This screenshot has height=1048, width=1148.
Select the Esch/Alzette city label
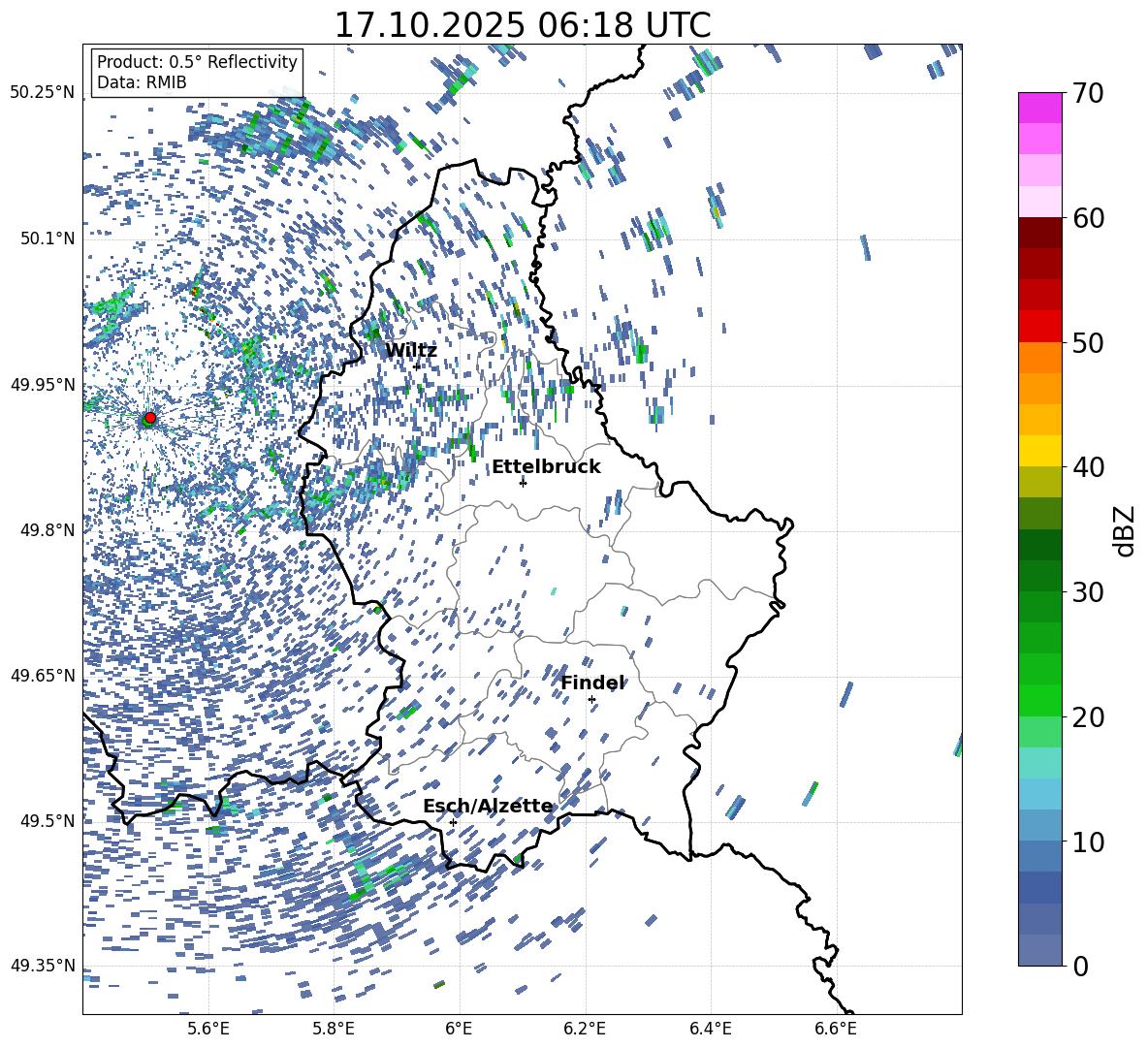pyautogui.click(x=488, y=807)
